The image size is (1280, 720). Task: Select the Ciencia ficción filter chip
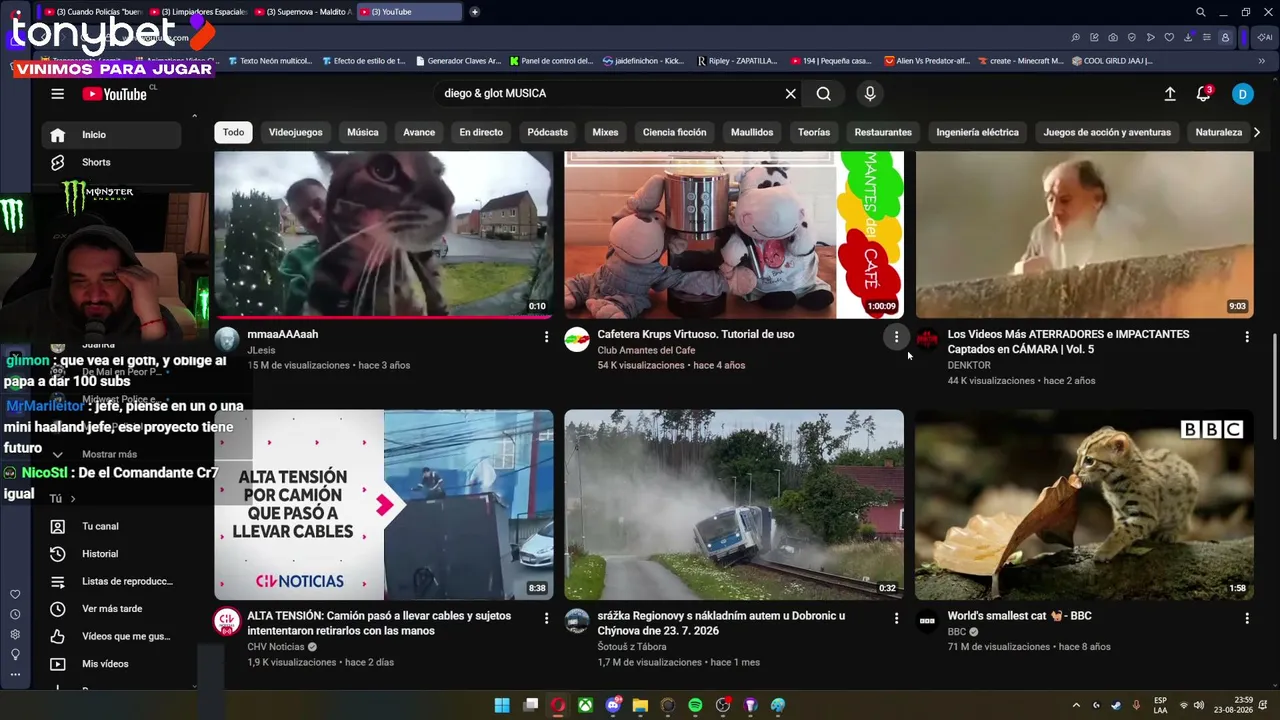[674, 132]
